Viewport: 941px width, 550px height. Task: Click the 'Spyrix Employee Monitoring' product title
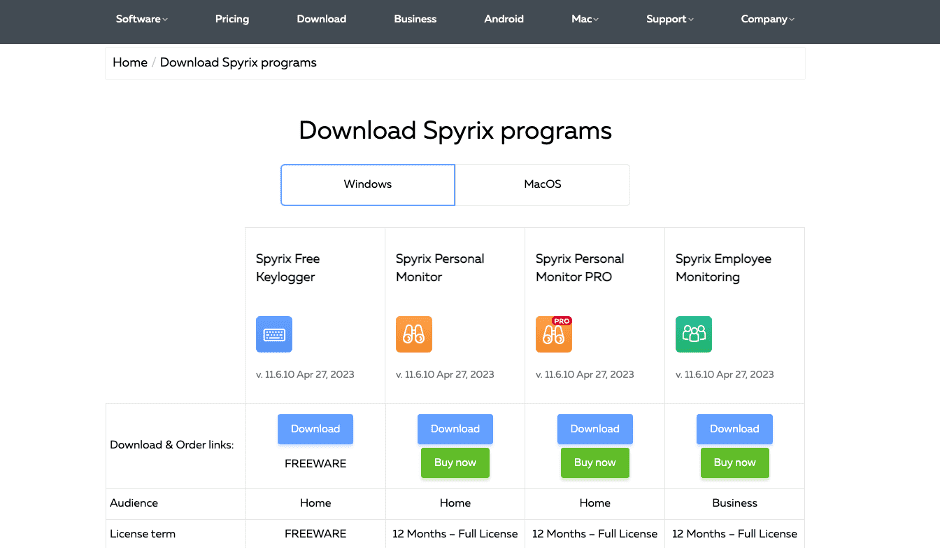pos(723,268)
